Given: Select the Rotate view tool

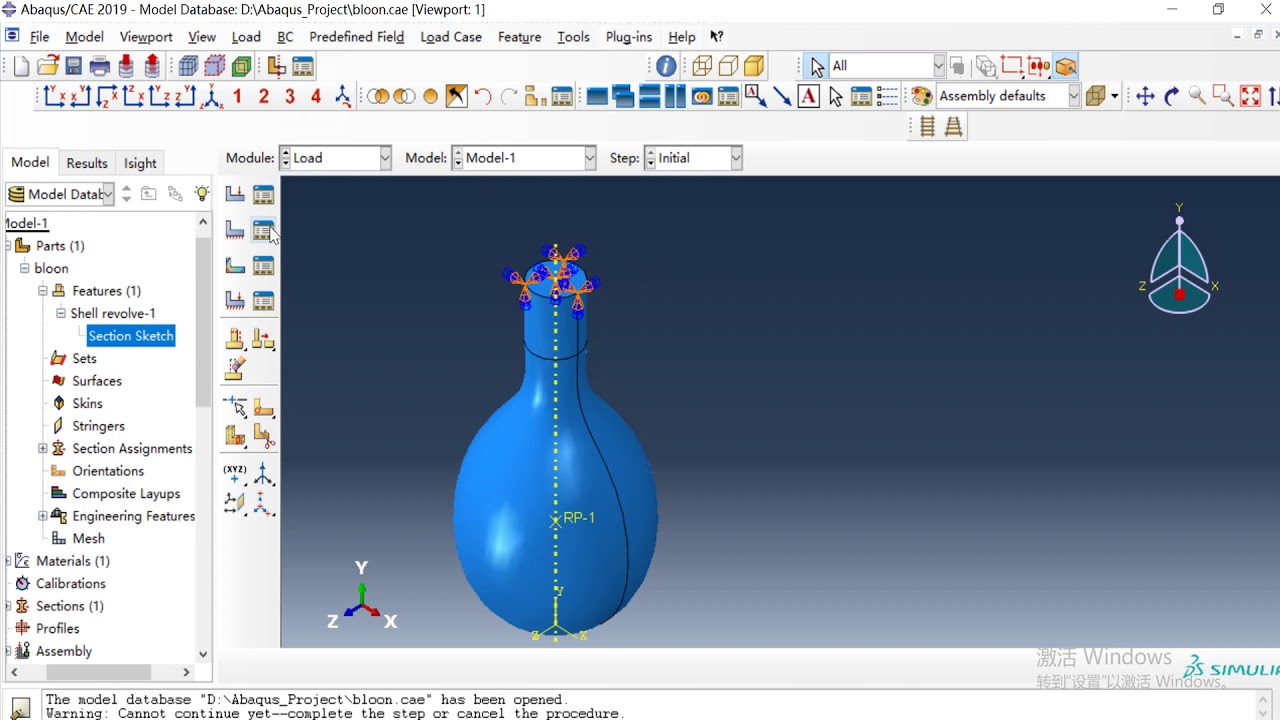Looking at the screenshot, I should point(1171,96).
